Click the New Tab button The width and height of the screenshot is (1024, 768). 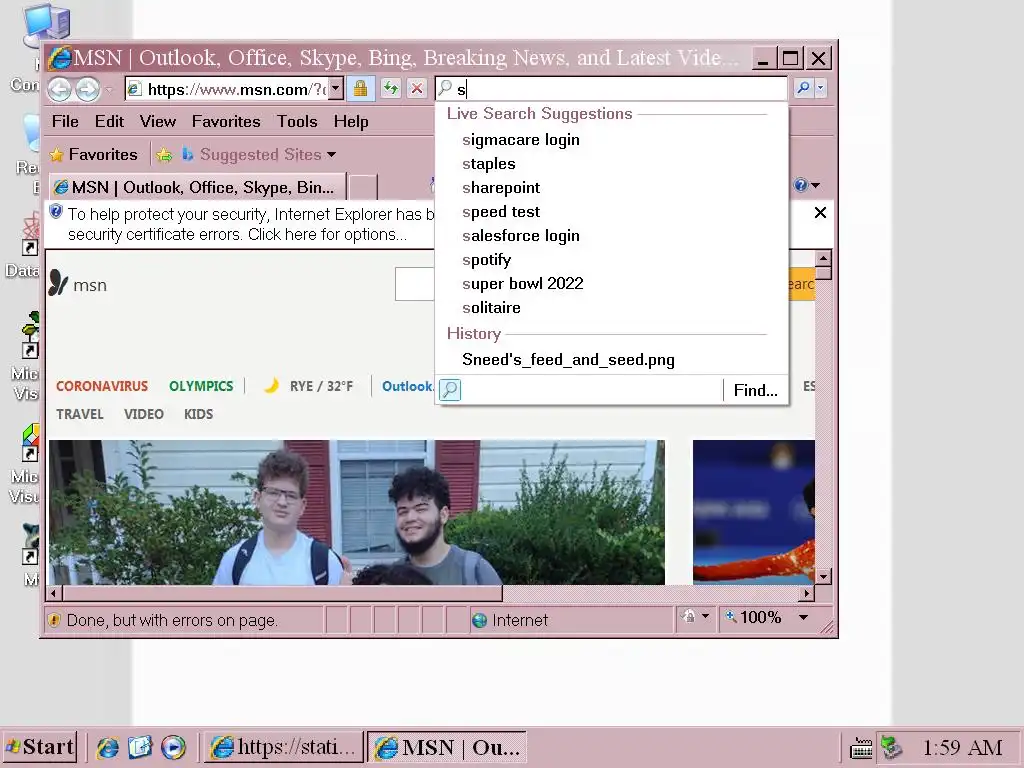tap(362, 187)
